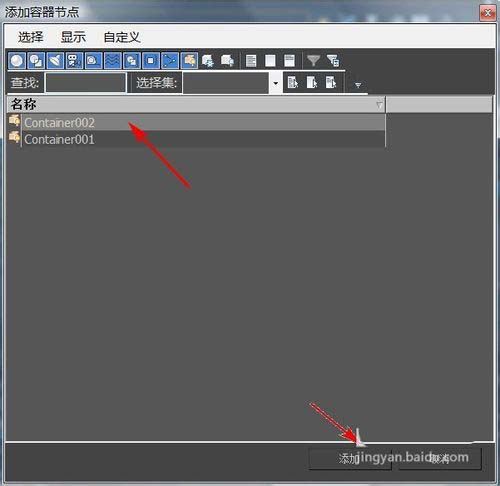This screenshot has height=486, width=500.
Task: Click the 选择集 selection set field
Action: [226, 83]
